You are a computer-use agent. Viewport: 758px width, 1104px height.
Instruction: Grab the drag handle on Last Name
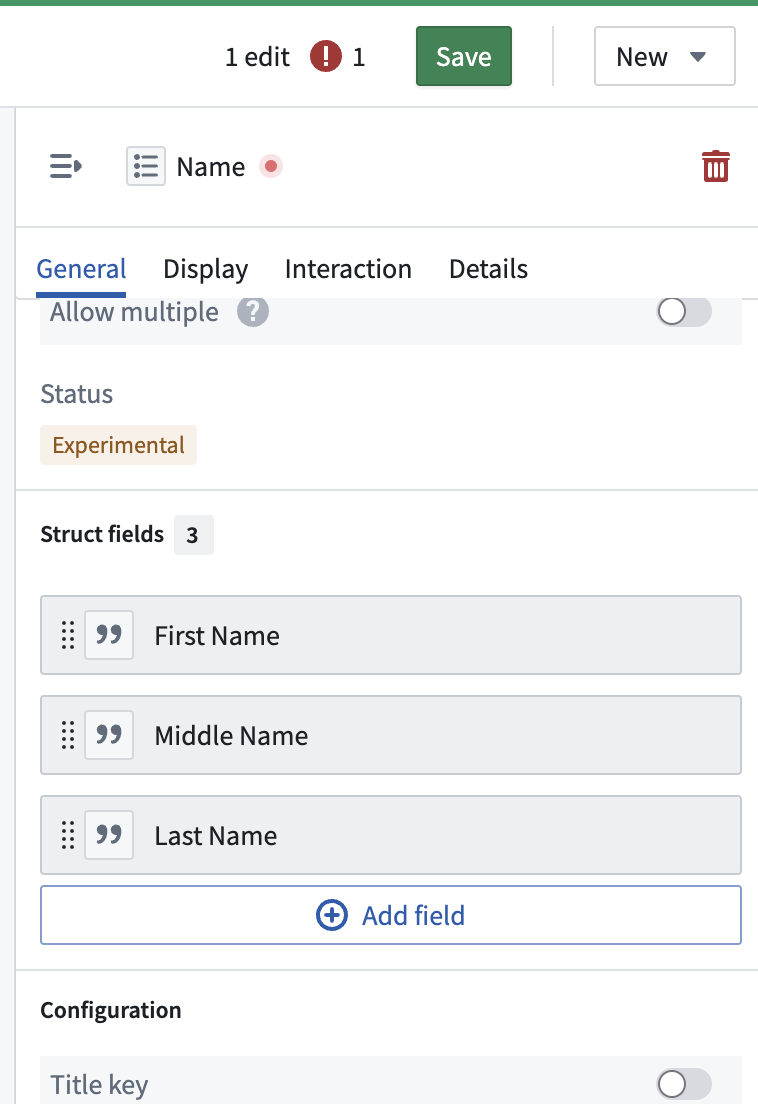pyautogui.click(x=68, y=835)
